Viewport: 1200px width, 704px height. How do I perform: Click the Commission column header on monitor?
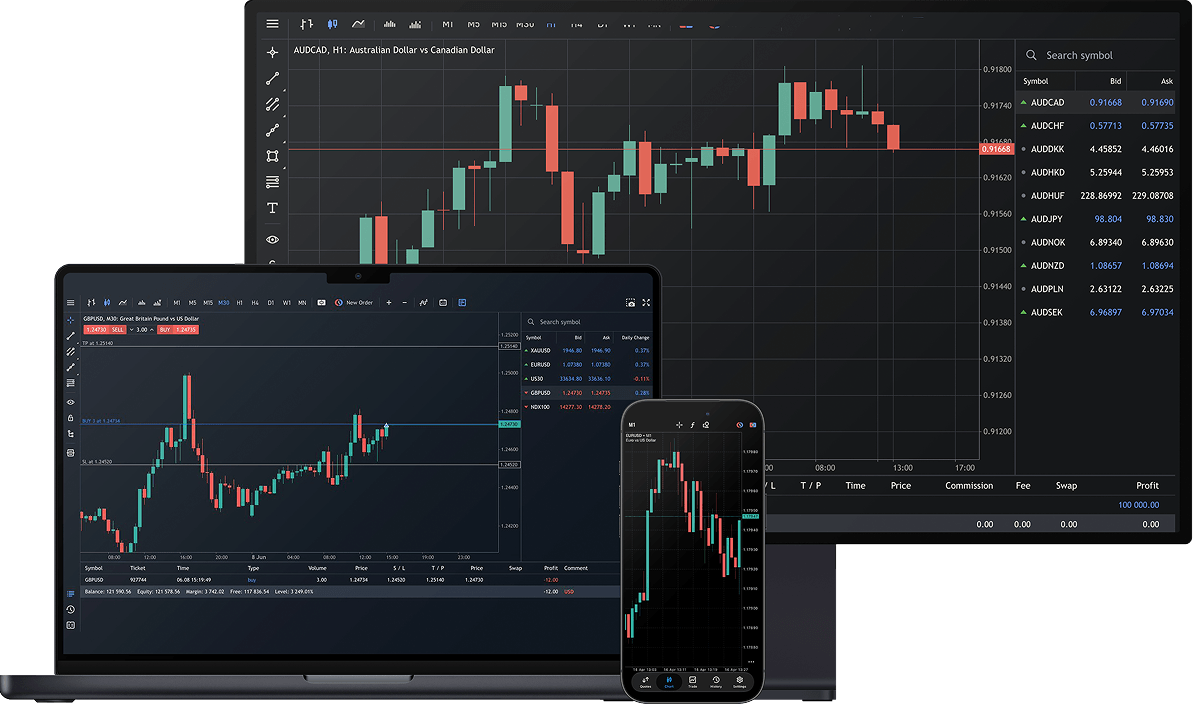[x=969, y=486]
